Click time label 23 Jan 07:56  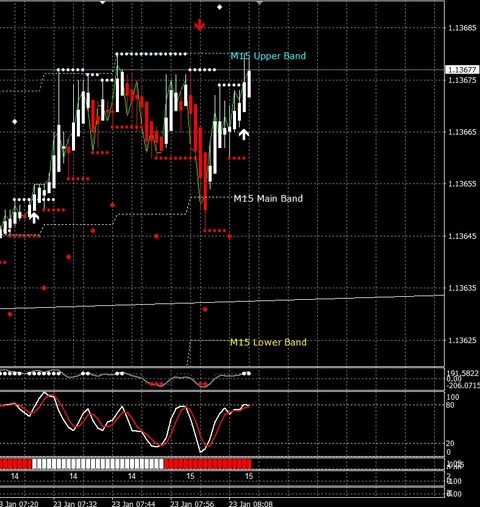[x=192, y=503]
